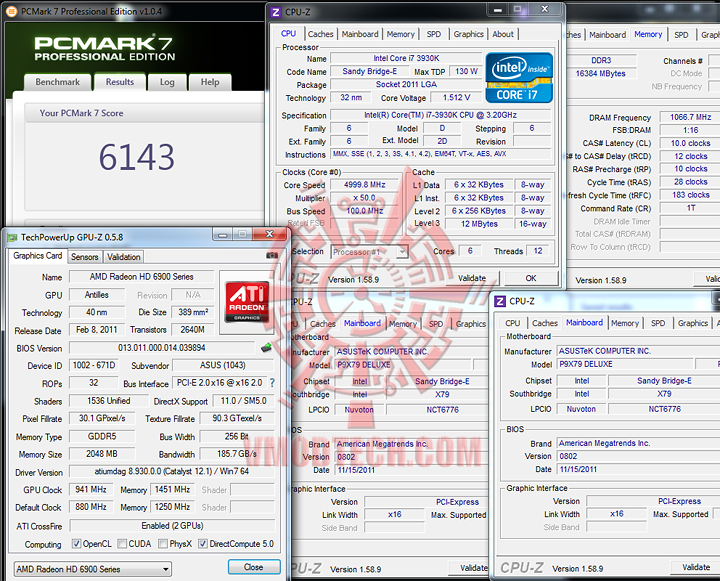This screenshot has width=720, height=581.
Task: Click Validate in the top CPU-Z window
Action: 472,278
